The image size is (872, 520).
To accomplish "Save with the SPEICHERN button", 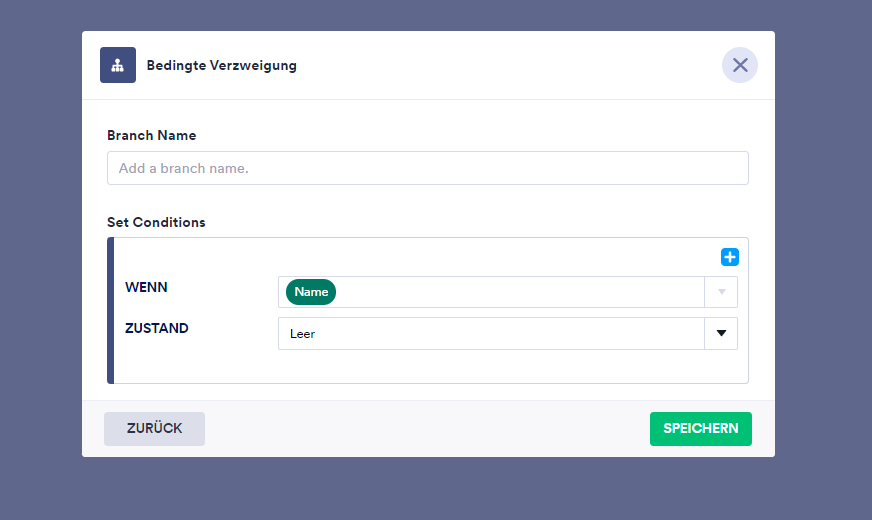I will coord(700,428).
